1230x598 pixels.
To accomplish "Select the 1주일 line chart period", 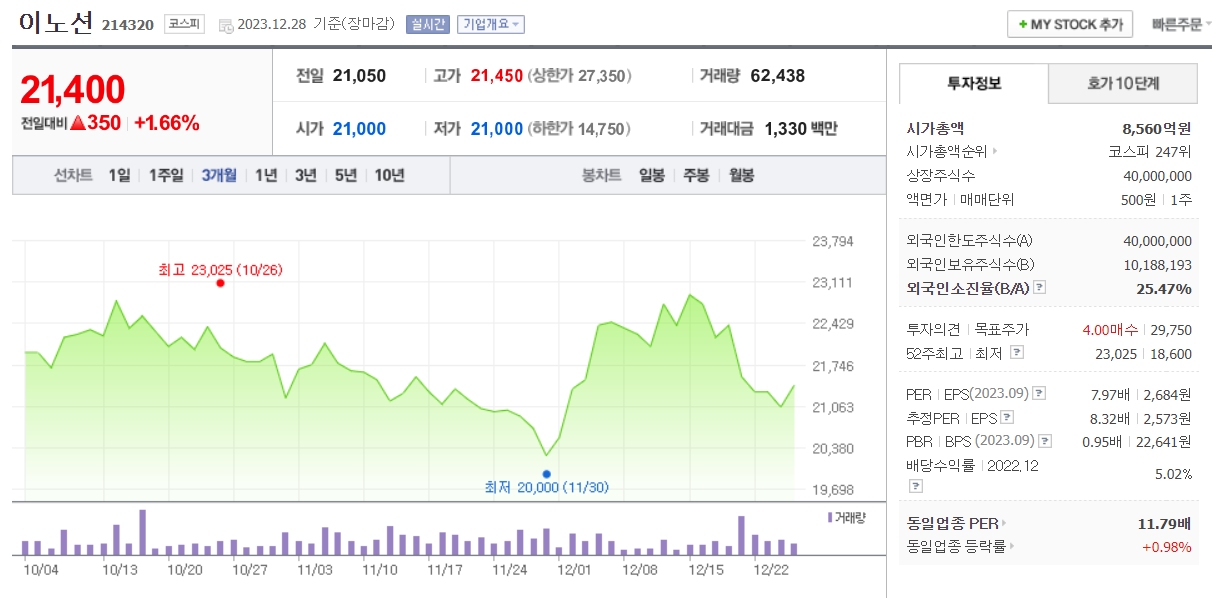I will click(166, 175).
